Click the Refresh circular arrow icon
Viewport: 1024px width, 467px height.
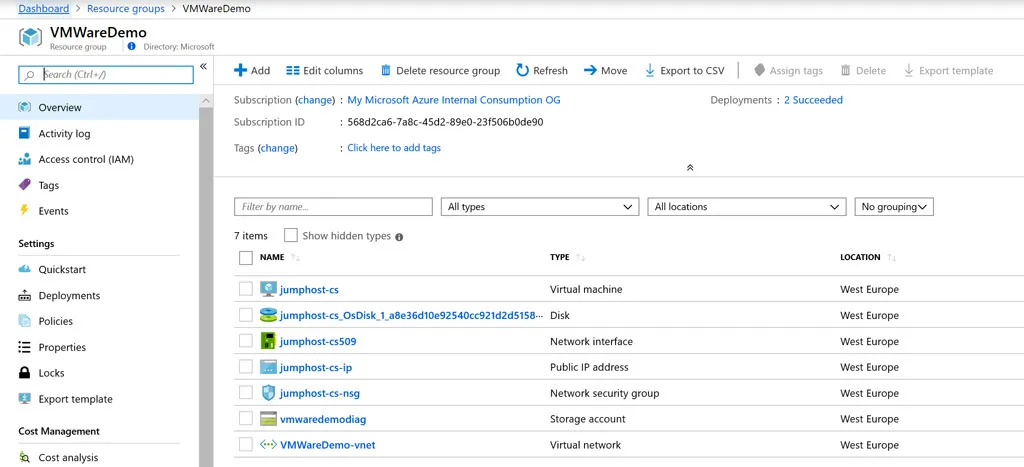[522, 70]
